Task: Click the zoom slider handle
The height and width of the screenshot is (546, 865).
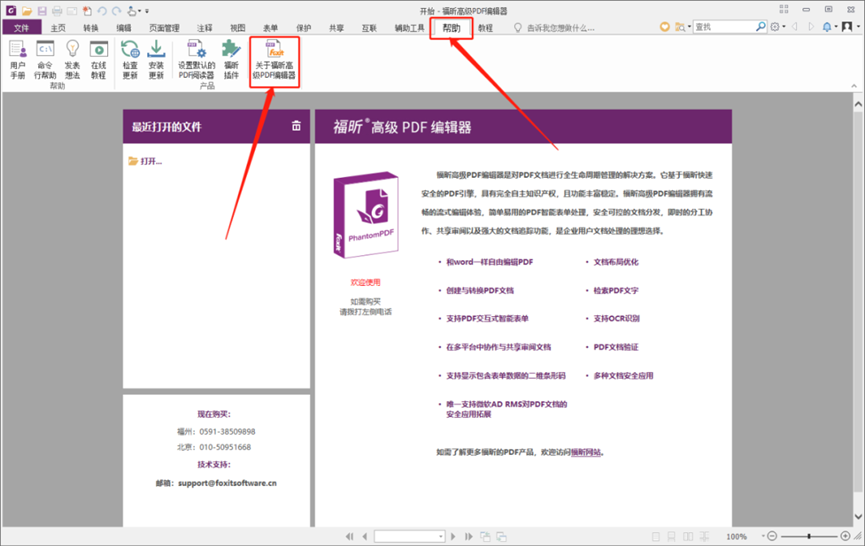Action: pos(809,536)
